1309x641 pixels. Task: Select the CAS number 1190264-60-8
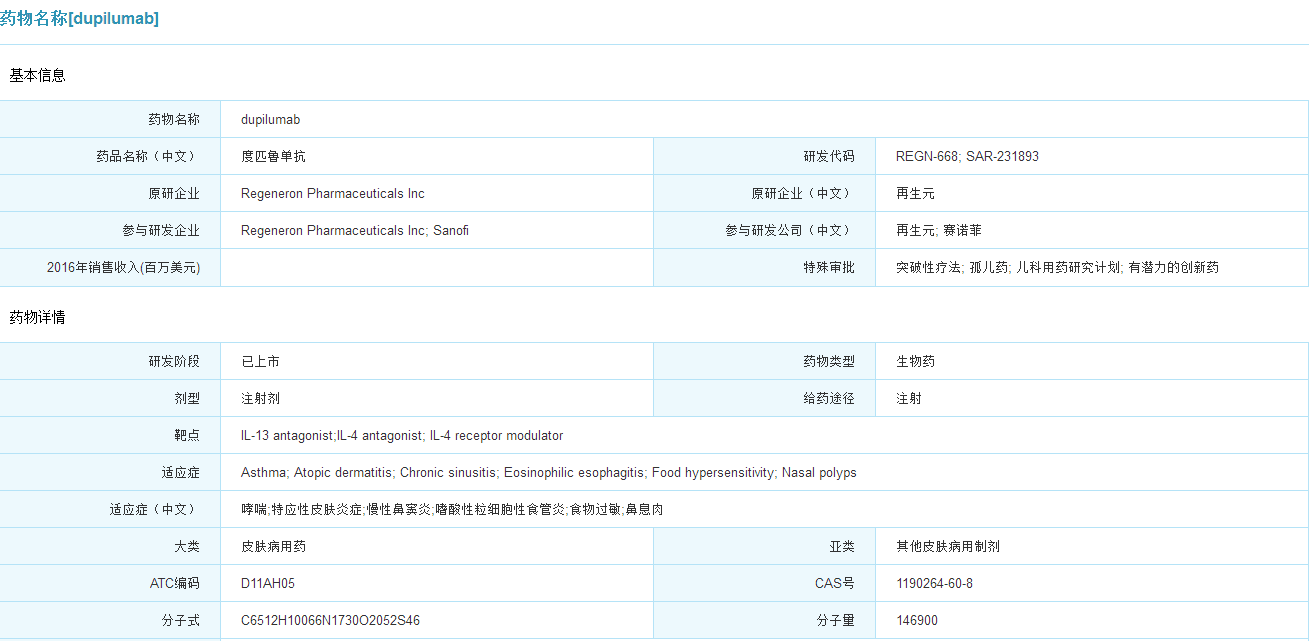click(x=934, y=583)
